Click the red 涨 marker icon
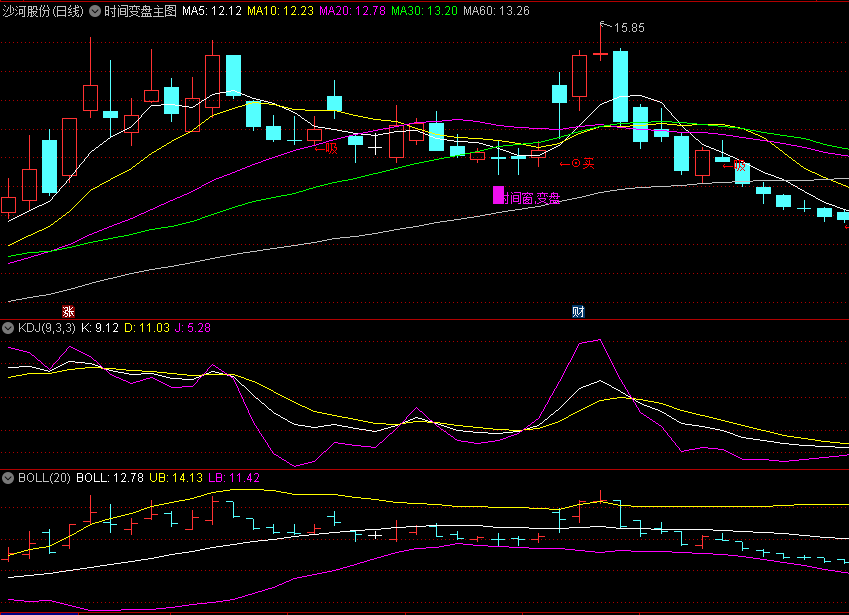Screen dimensions: 849x615 tap(68, 311)
